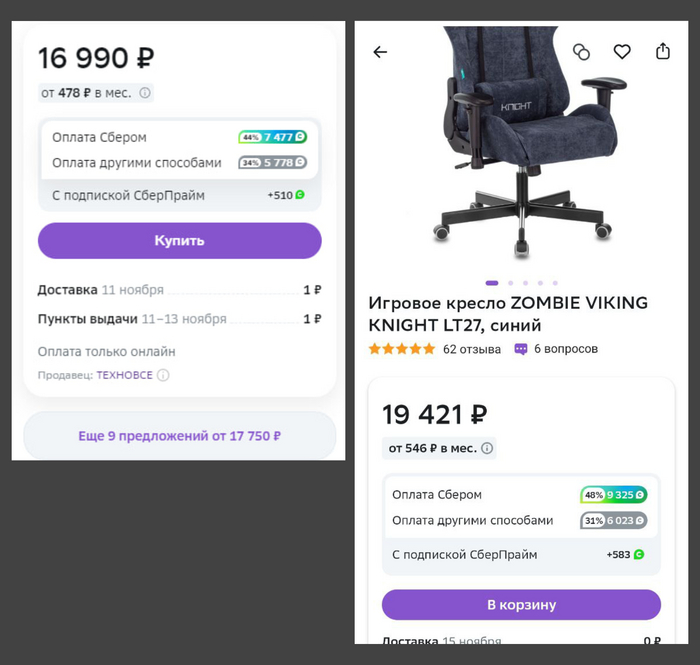Click the five-star rating
Screen dimensions: 700x665
(x=402, y=349)
